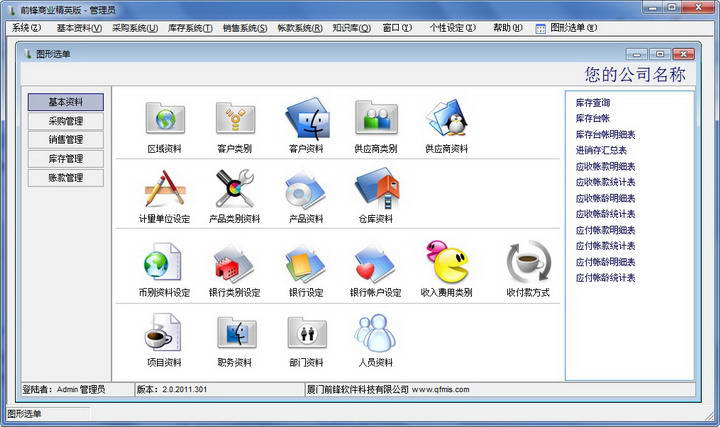The width and height of the screenshot is (720, 427).
Task: Open the 项目资料 coffee document icon
Action: point(163,333)
